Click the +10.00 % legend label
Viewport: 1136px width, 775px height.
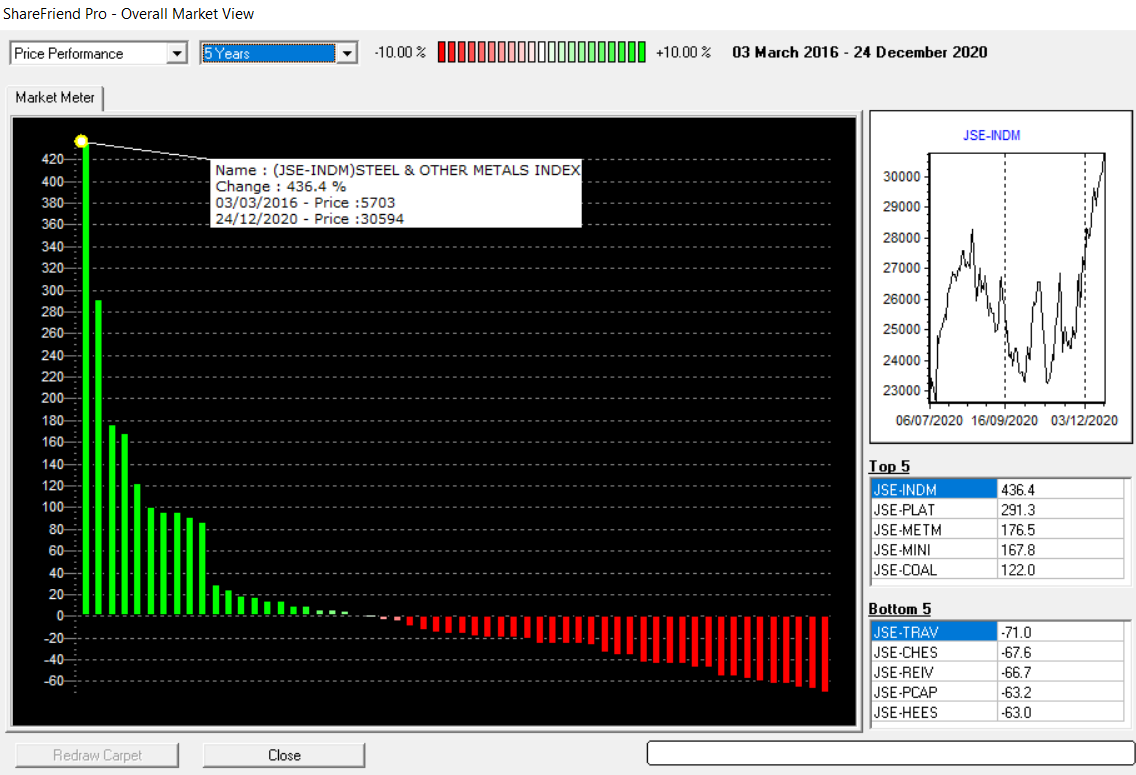[x=683, y=52]
